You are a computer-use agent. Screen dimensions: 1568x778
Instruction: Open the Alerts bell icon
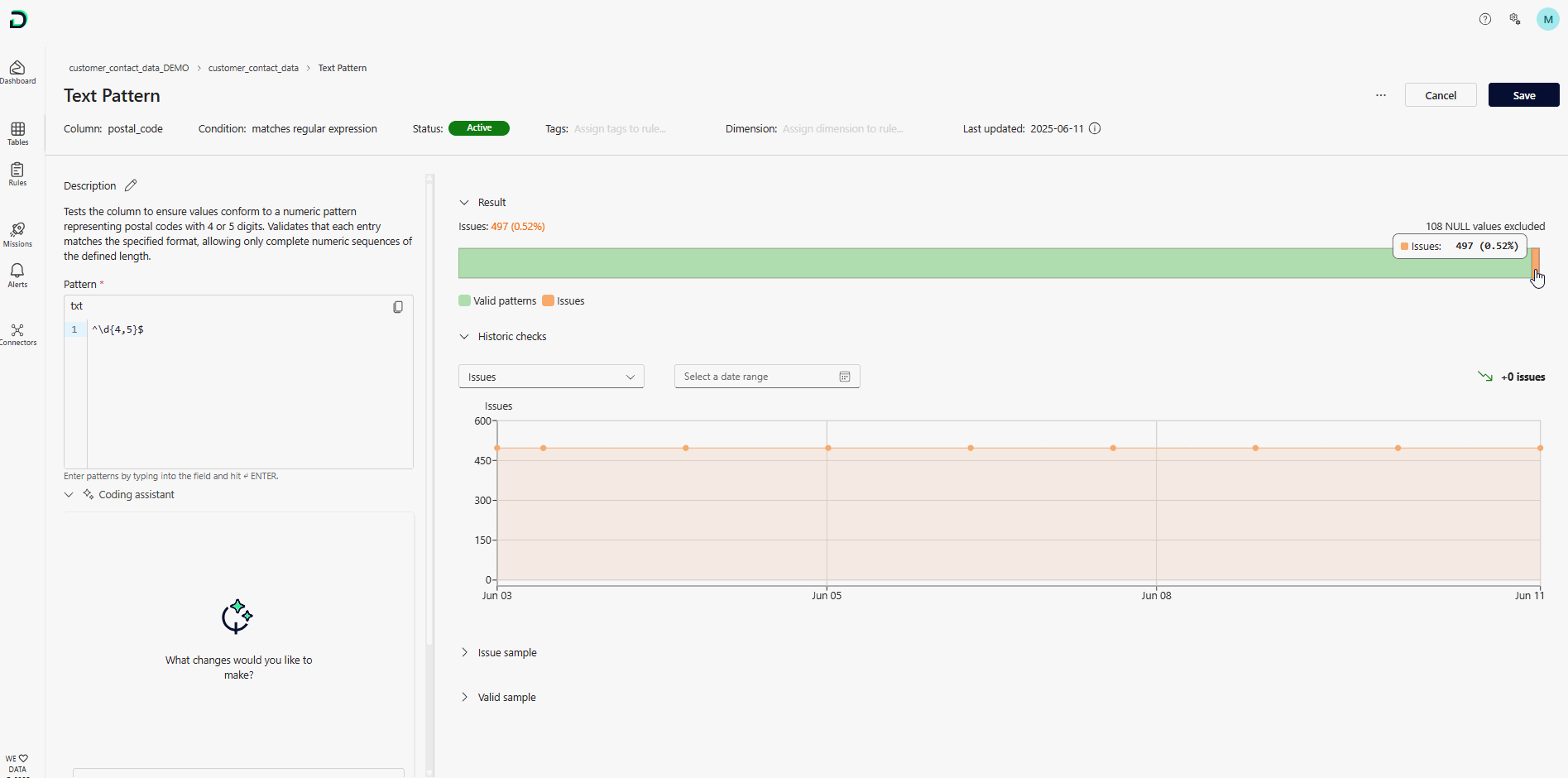point(17,276)
